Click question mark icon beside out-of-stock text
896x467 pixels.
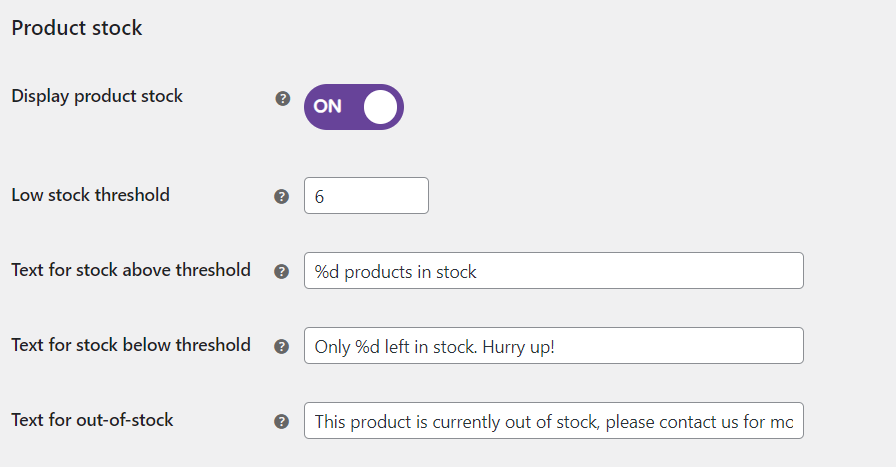tap(282, 421)
